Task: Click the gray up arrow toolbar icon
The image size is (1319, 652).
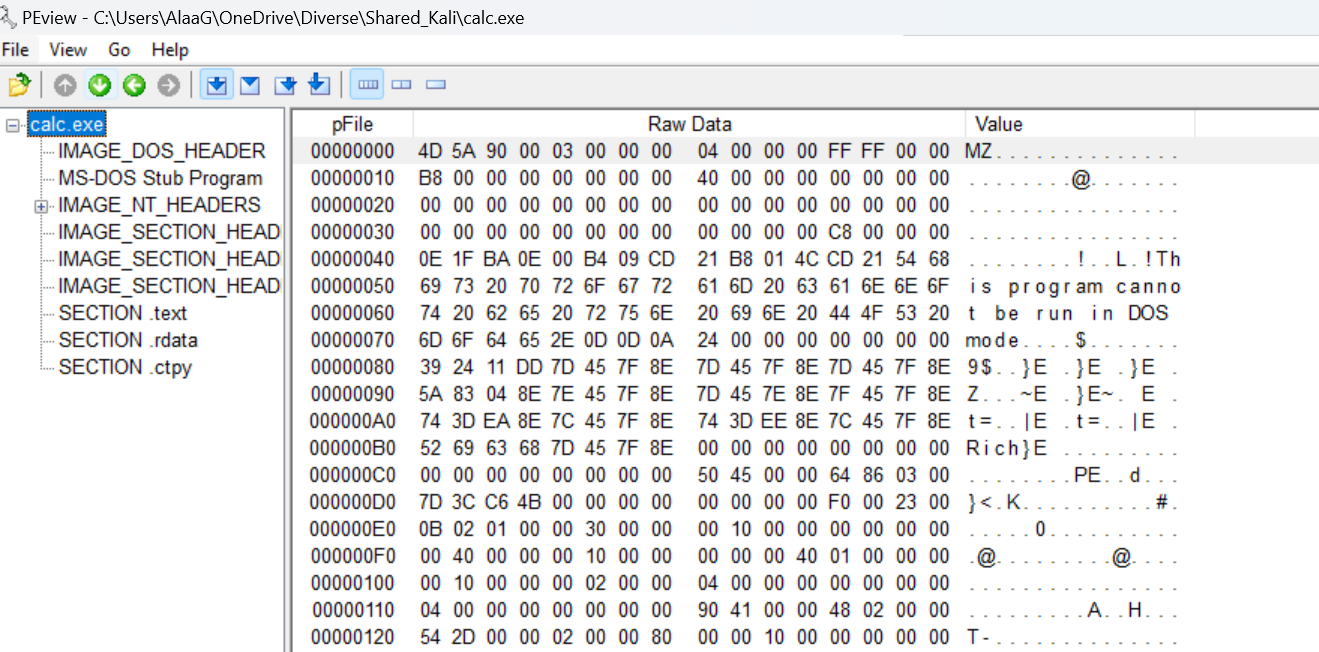Action: pos(65,86)
